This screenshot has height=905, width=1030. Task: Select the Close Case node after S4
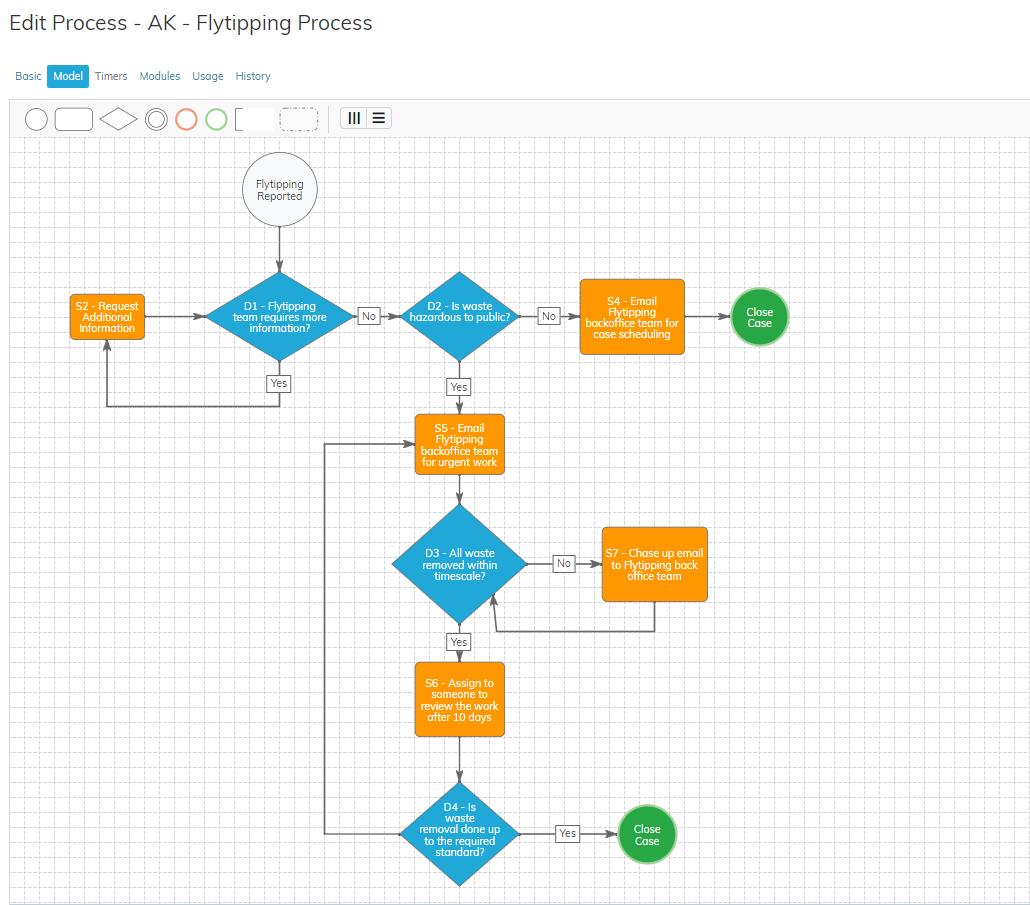(759, 317)
